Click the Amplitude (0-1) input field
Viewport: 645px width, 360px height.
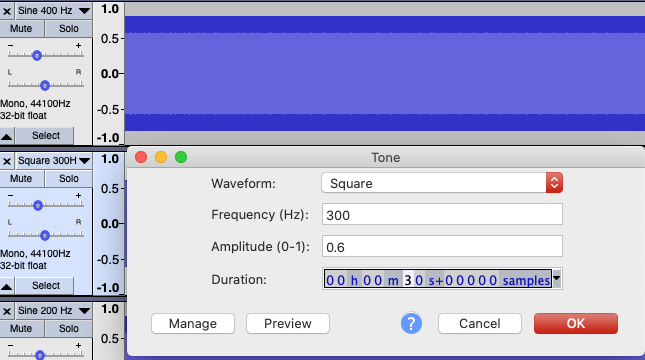tap(442, 246)
